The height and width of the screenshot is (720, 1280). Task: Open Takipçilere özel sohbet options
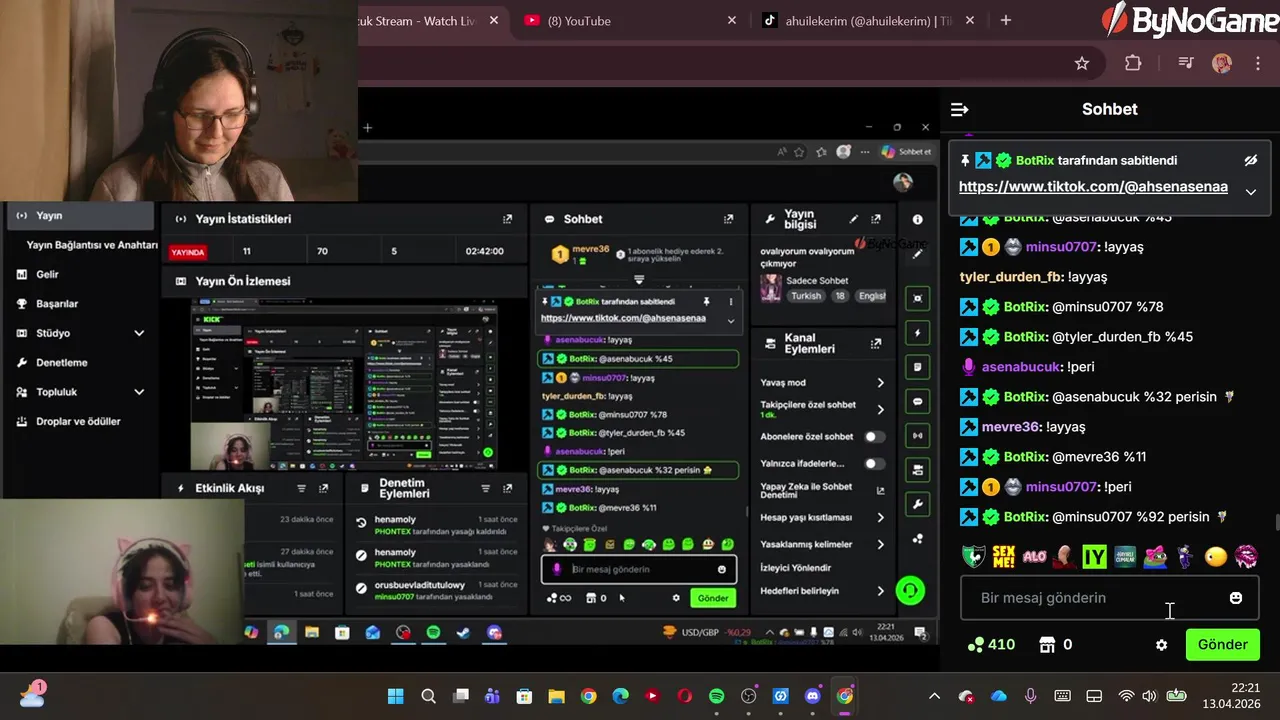click(822, 409)
